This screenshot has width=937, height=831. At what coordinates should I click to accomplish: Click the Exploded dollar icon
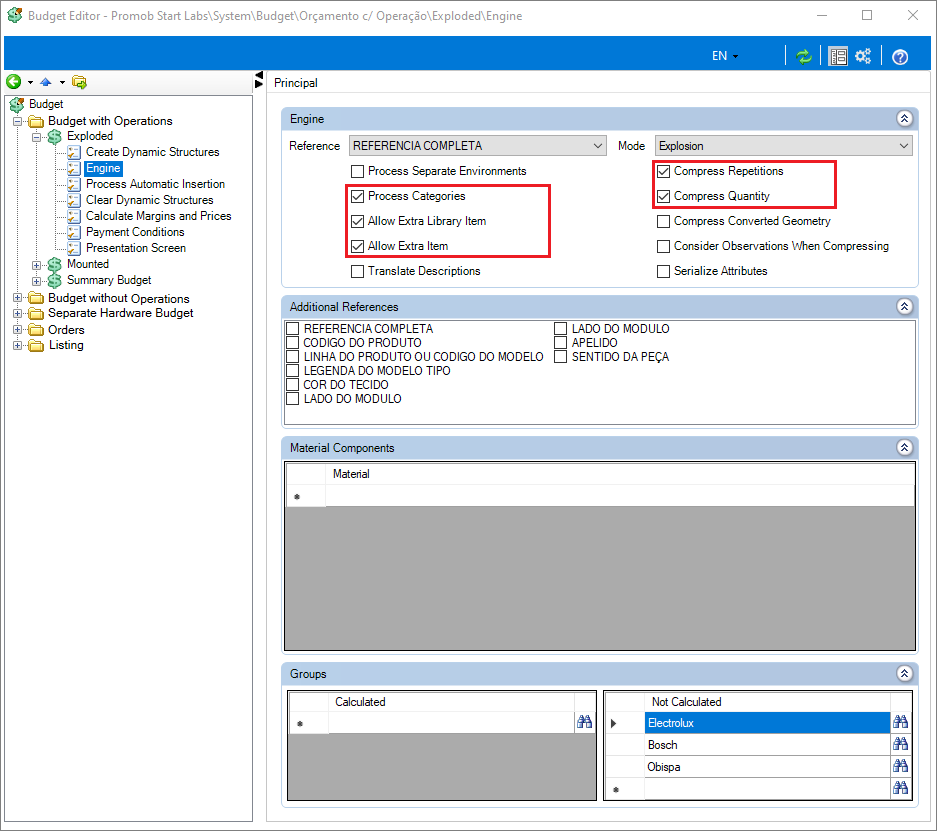(55, 137)
